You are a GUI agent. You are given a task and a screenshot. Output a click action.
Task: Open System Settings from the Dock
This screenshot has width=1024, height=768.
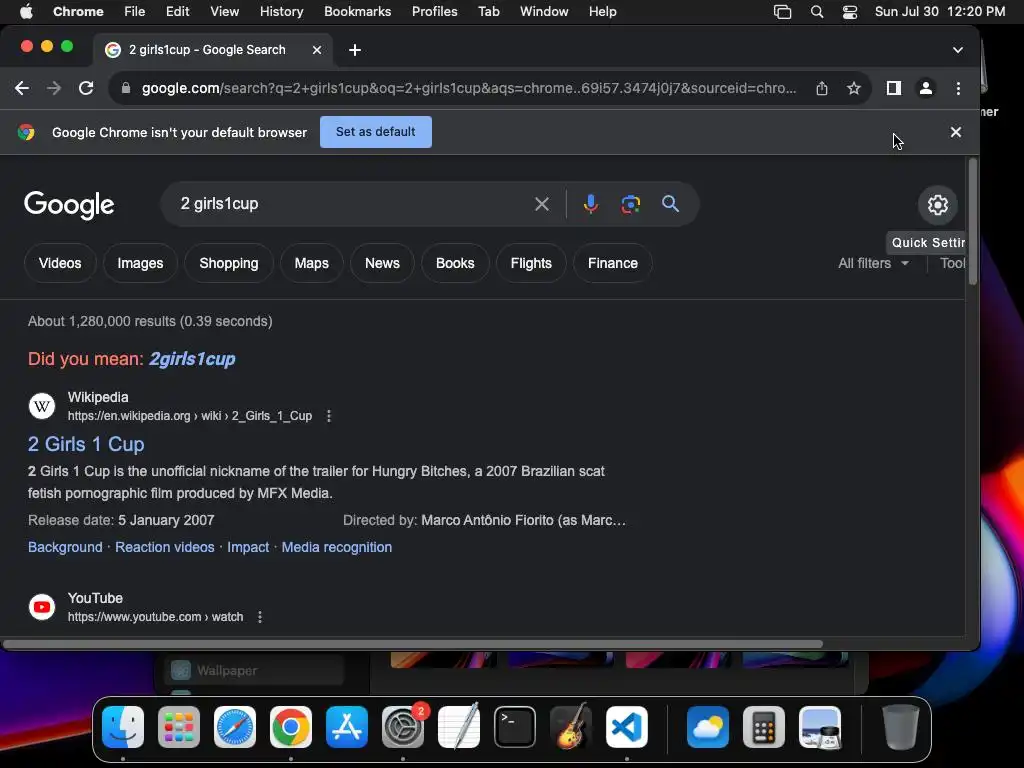click(403, 727)
